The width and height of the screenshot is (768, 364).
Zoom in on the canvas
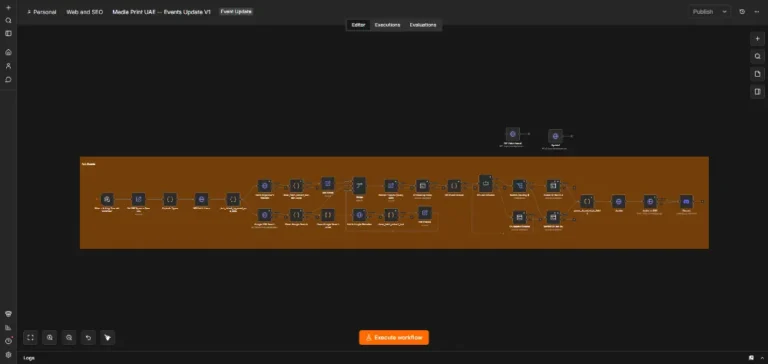click(49, 337)
